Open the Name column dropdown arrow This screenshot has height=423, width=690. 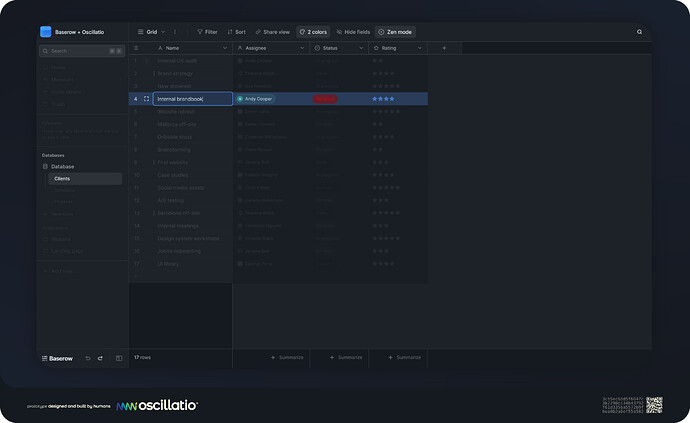coord(225,48)
